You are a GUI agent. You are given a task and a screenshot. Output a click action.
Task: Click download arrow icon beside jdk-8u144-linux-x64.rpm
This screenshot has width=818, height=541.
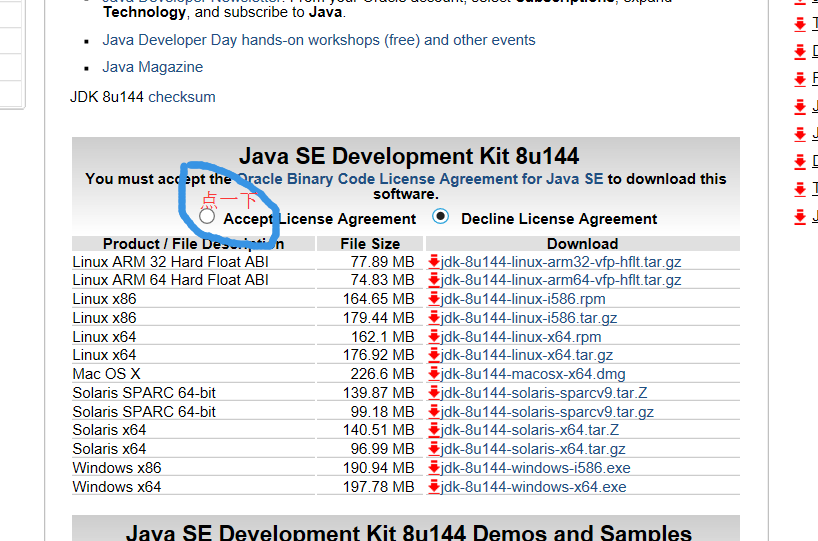pos(434,336)
